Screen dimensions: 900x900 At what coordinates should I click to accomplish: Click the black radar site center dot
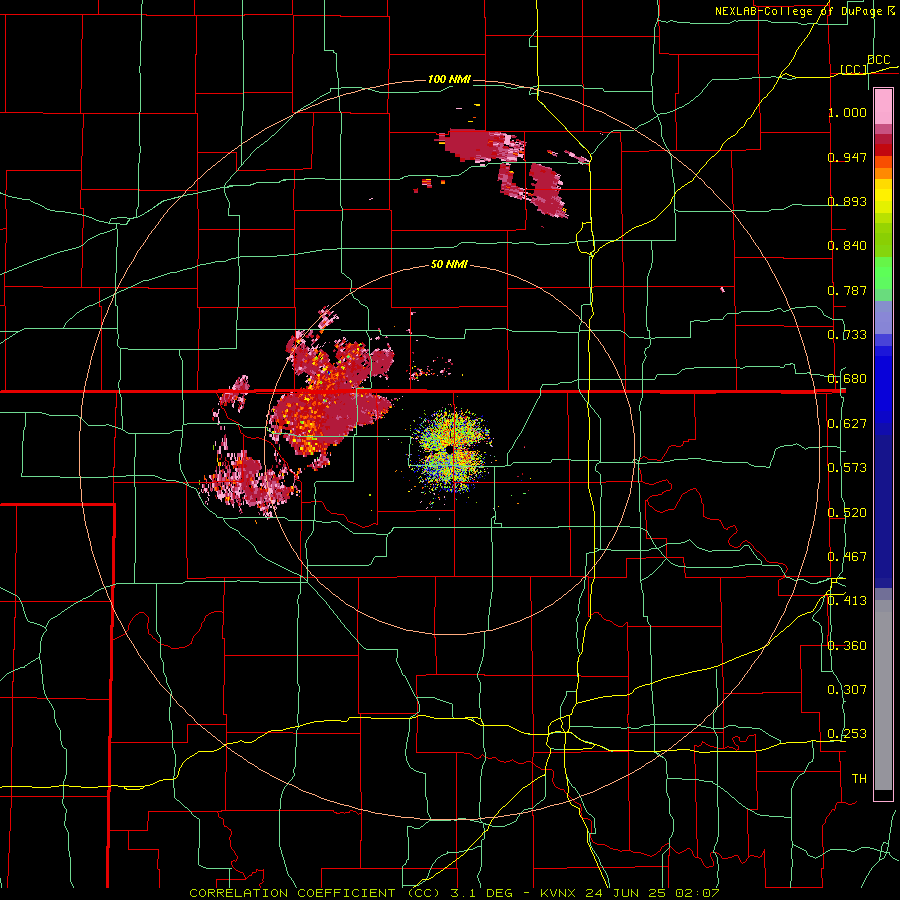(x=449, y=449)
